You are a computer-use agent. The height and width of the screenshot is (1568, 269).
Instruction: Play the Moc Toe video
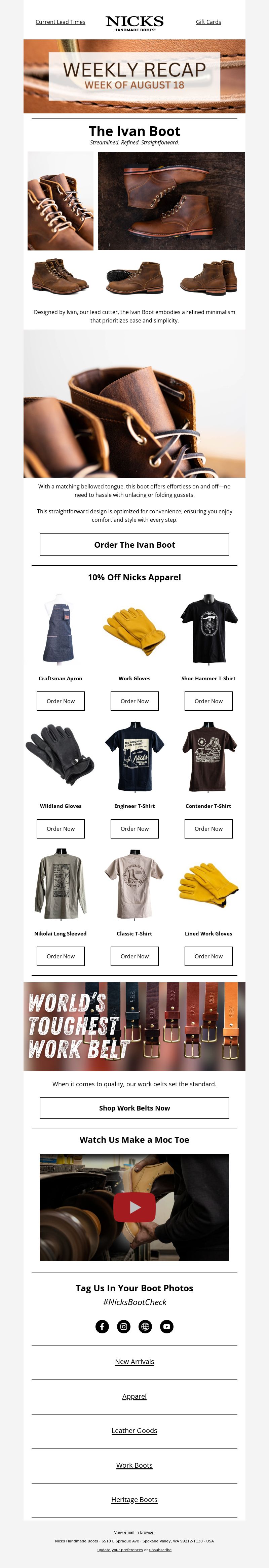(134, 1207)
